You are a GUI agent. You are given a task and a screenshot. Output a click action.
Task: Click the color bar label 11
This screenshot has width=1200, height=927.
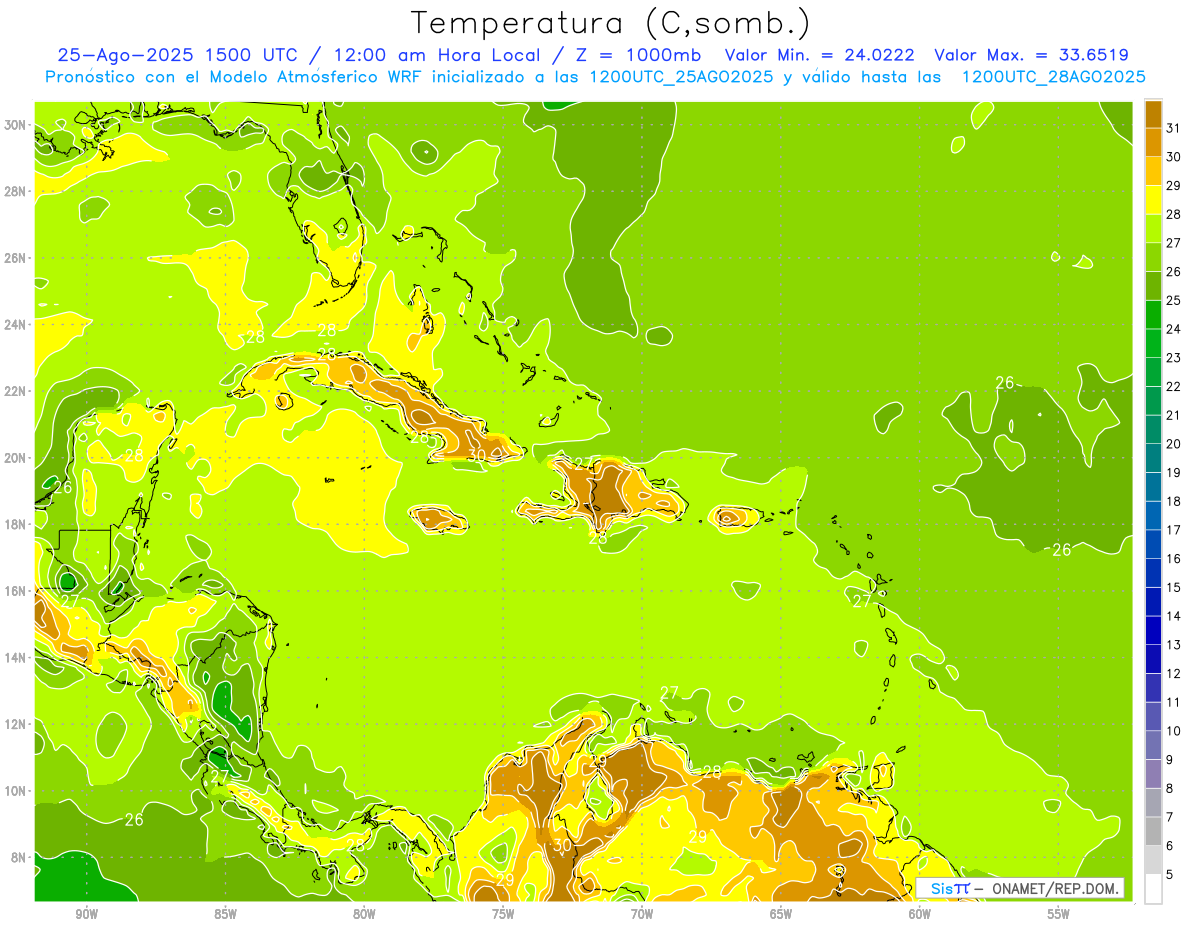pos(1173,702)
